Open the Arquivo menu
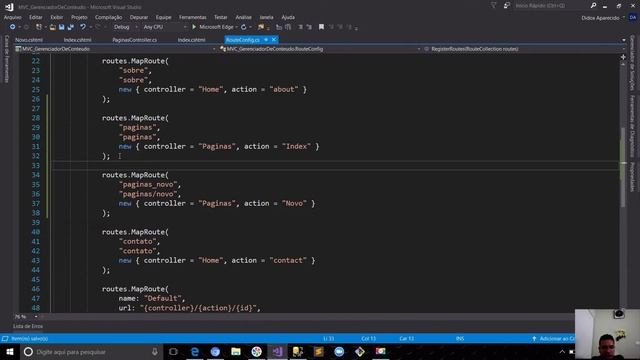This screenshot has width=640, height=360. point(13,17)
